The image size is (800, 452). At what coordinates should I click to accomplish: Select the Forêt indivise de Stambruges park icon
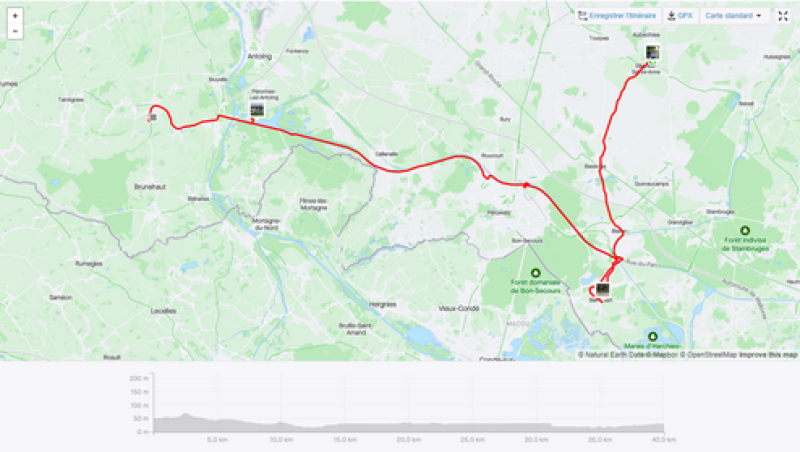tap(745, 231)
